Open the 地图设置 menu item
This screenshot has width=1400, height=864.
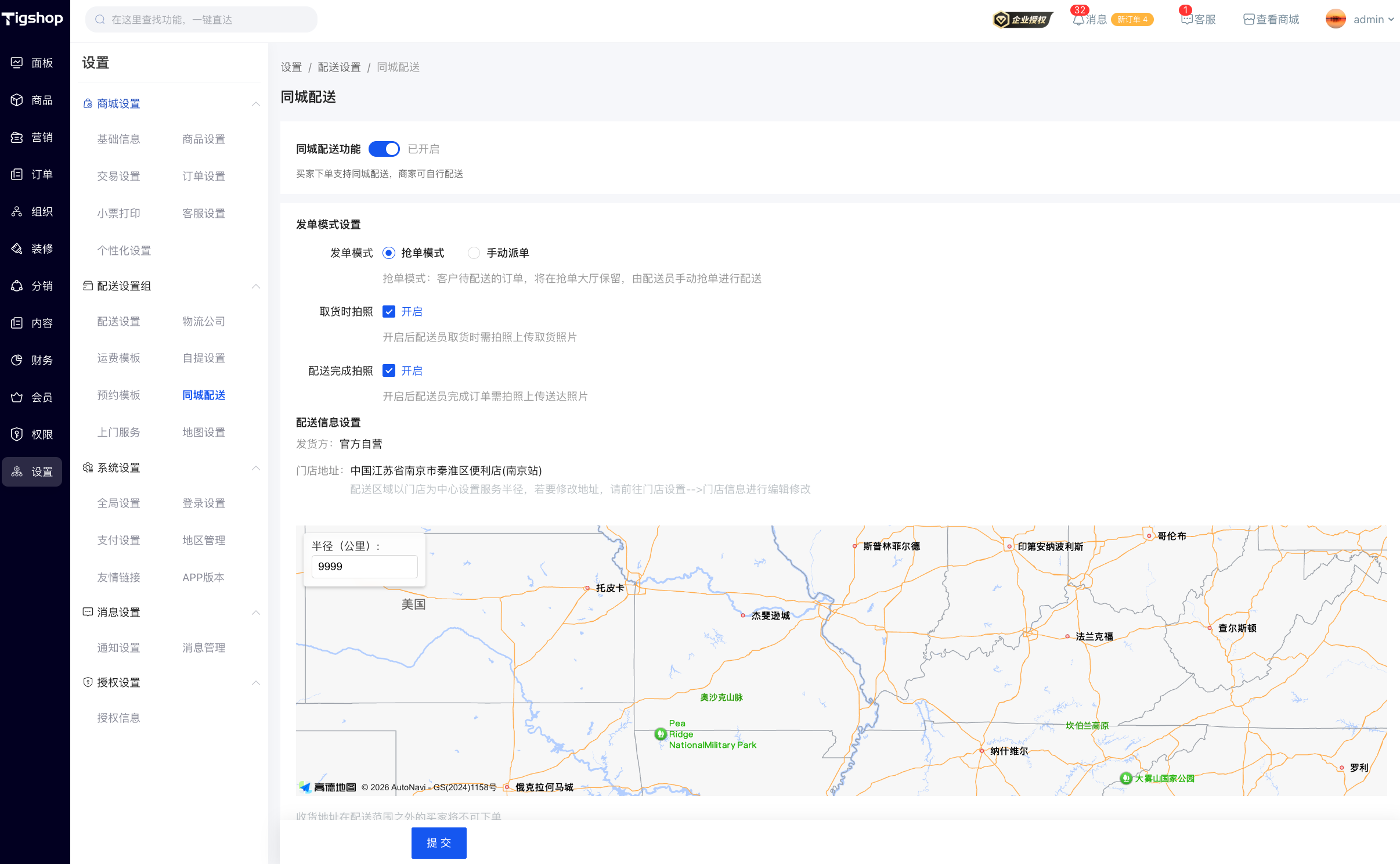tap(203, 433)
